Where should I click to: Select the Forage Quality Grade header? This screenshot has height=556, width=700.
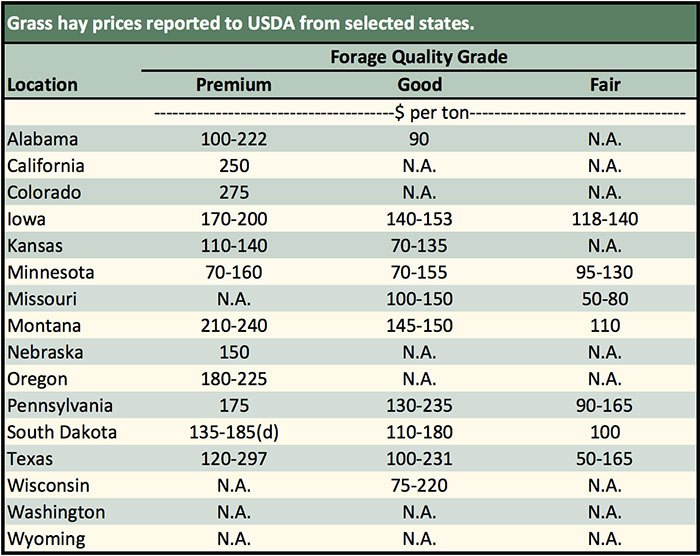(419, 57)
